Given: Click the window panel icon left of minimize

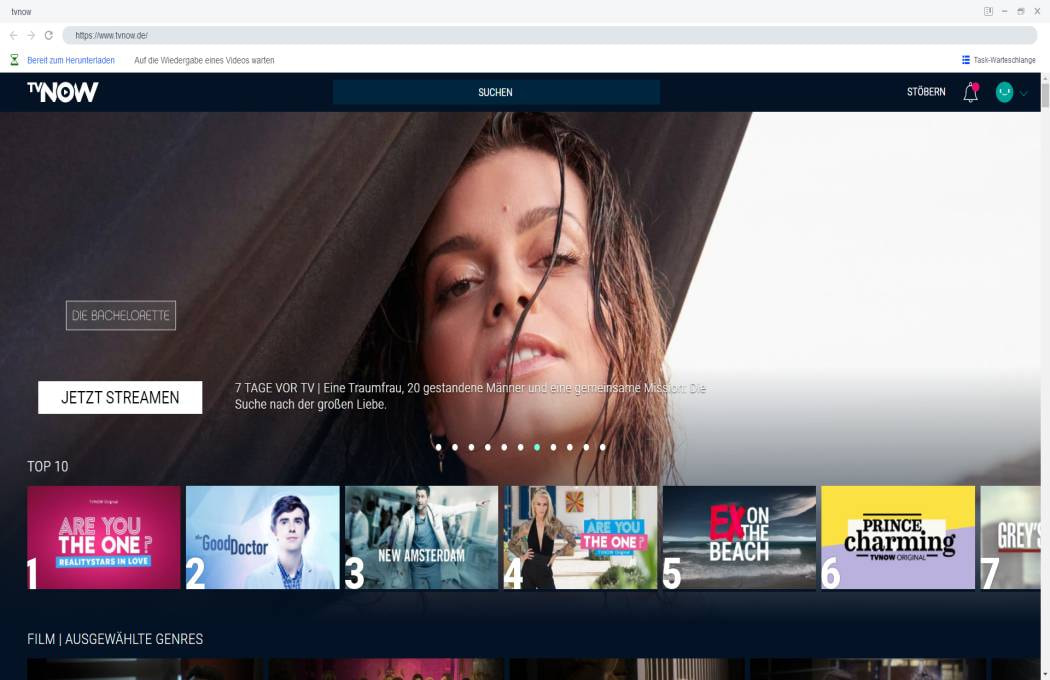Looking at the screenshot, I should pos(988,11).
